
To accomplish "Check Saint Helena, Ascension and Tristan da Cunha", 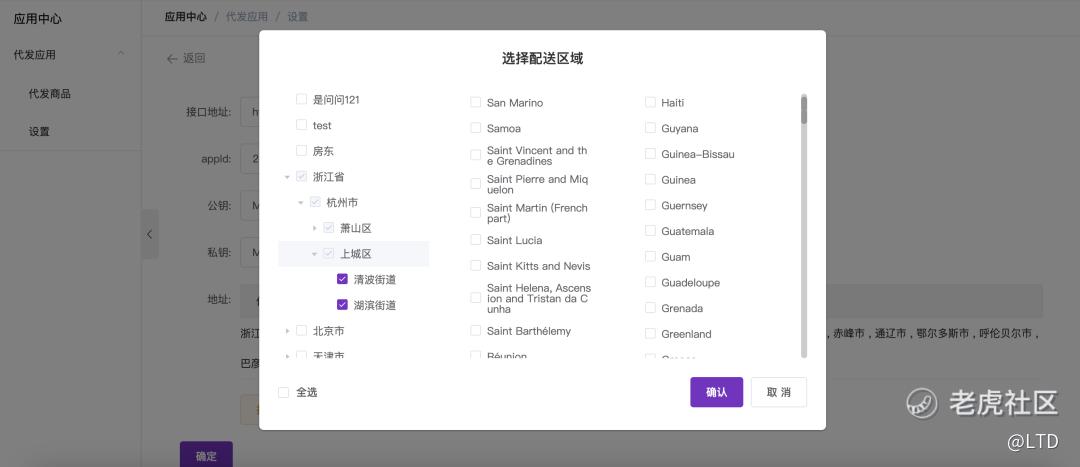I will [475, 298].
